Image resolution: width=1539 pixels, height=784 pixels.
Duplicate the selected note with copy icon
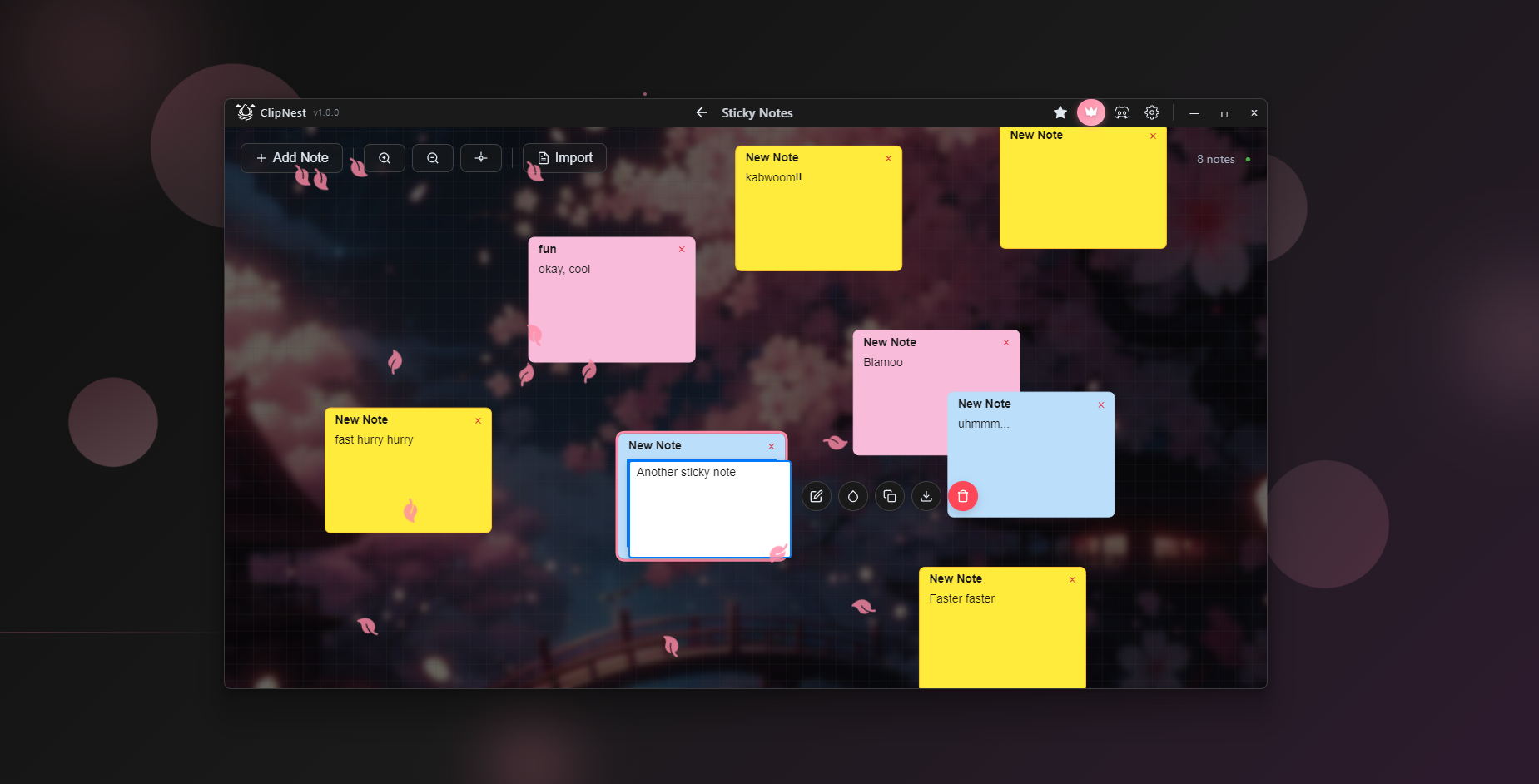pos(889,496)
